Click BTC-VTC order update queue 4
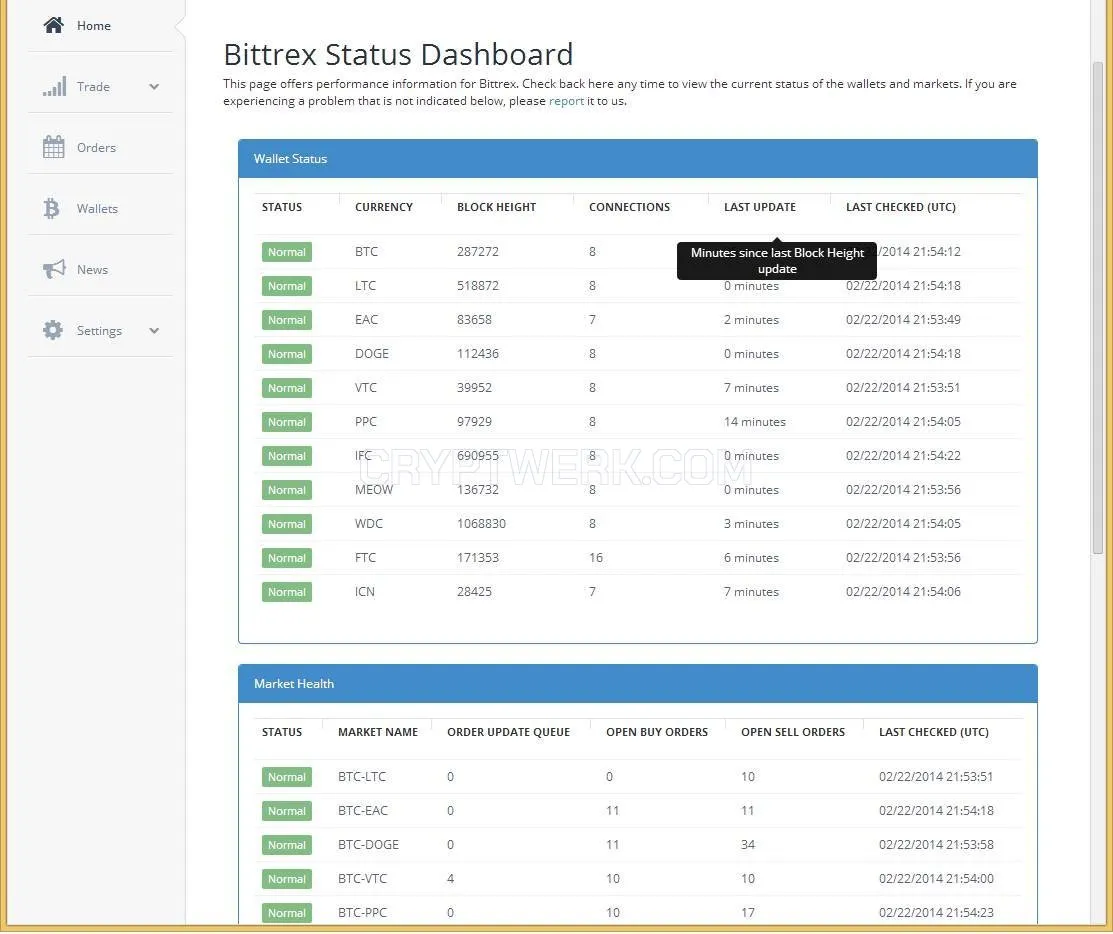 pyautogui.click(x=450, y=879)
